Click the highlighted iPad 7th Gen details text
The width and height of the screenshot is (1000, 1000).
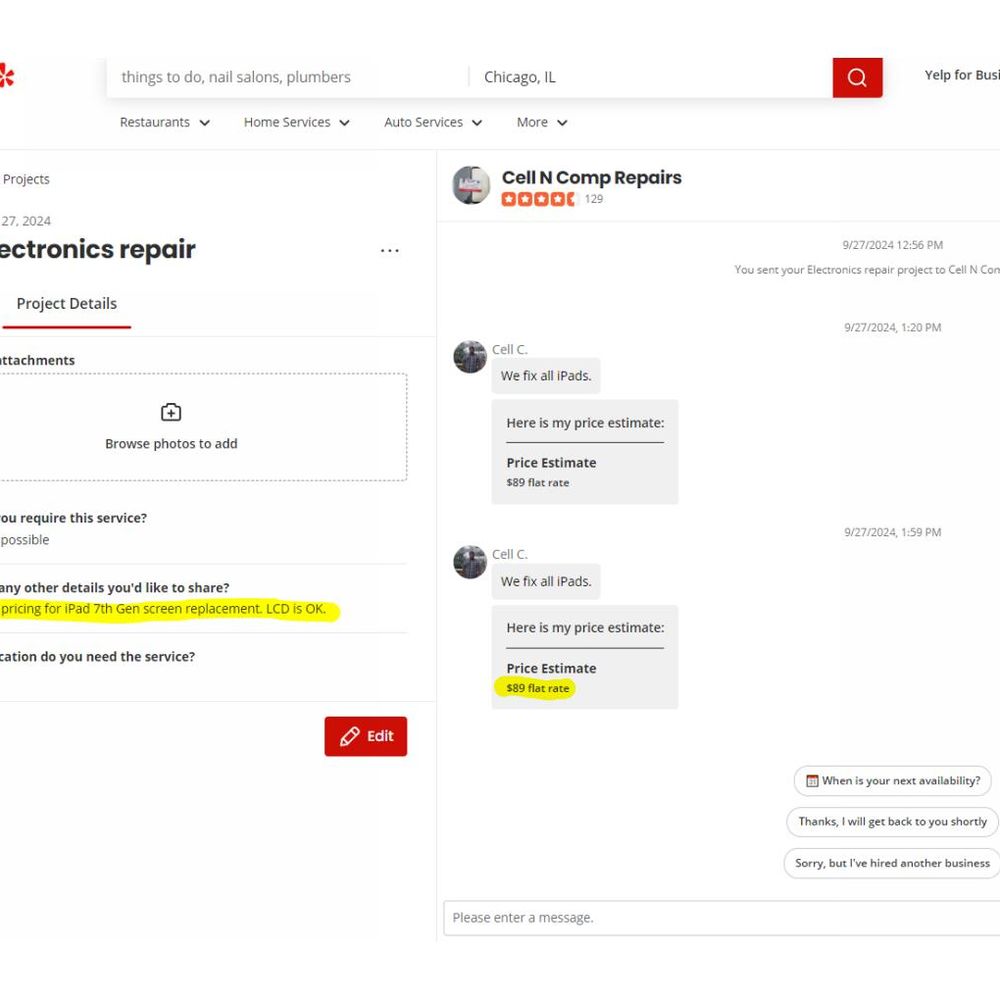pos(163,608)
